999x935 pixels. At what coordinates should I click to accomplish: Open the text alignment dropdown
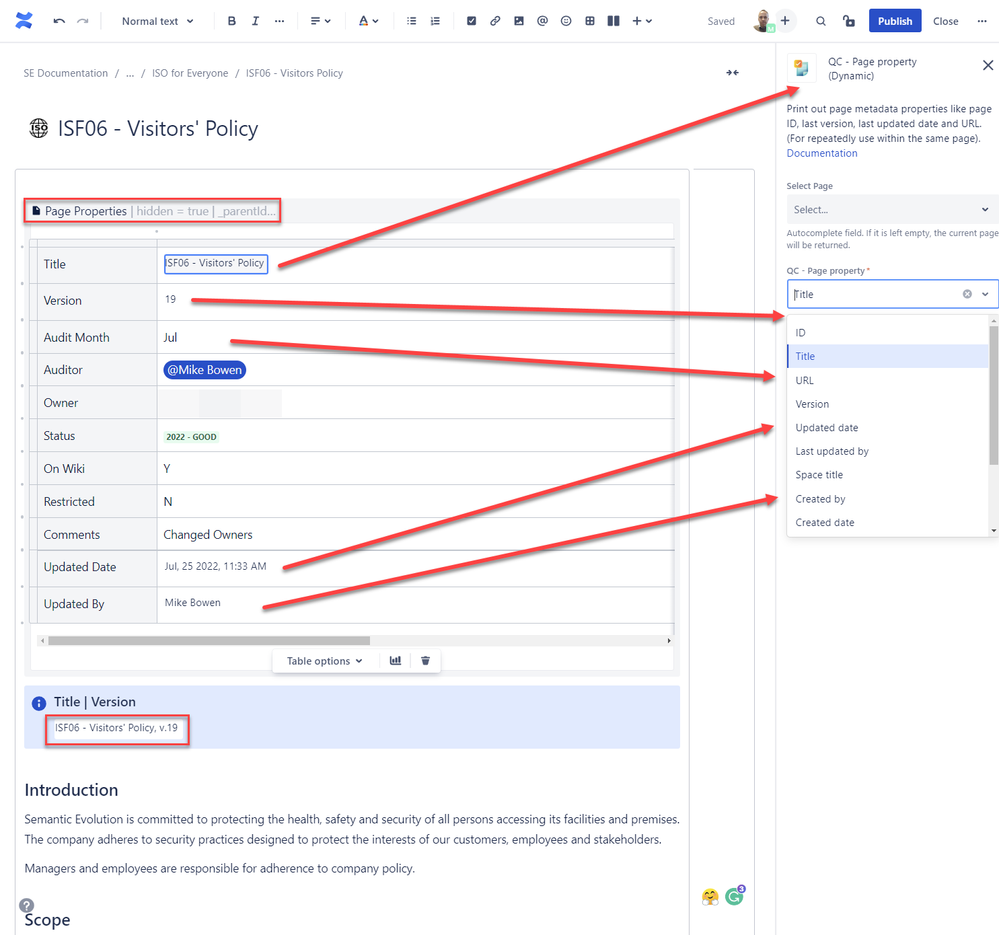(320, 21)
